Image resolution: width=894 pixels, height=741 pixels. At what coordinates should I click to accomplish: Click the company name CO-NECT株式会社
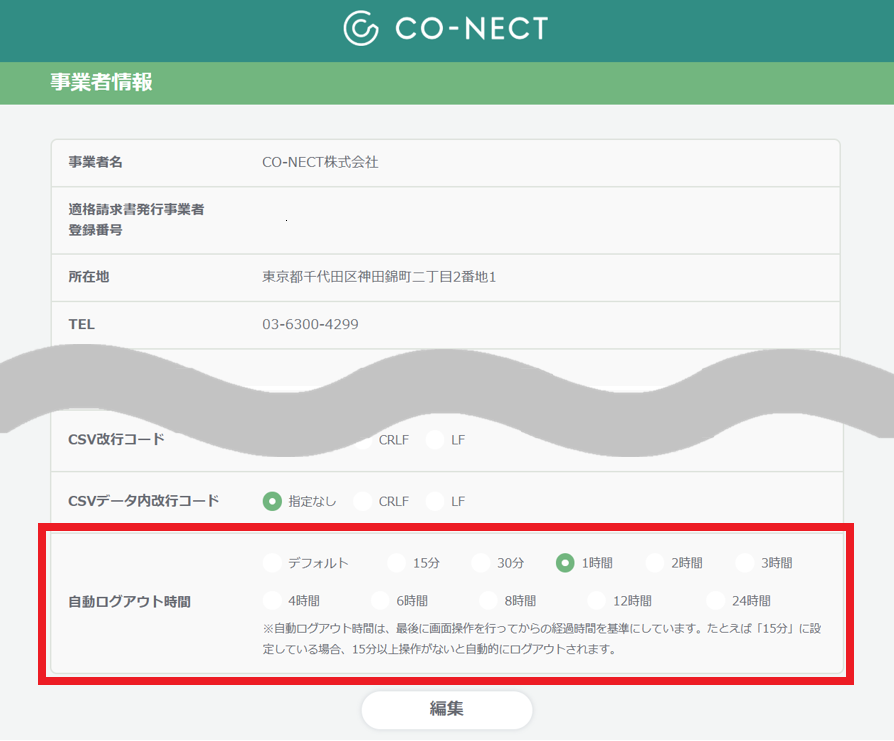(x=320, y=162)
